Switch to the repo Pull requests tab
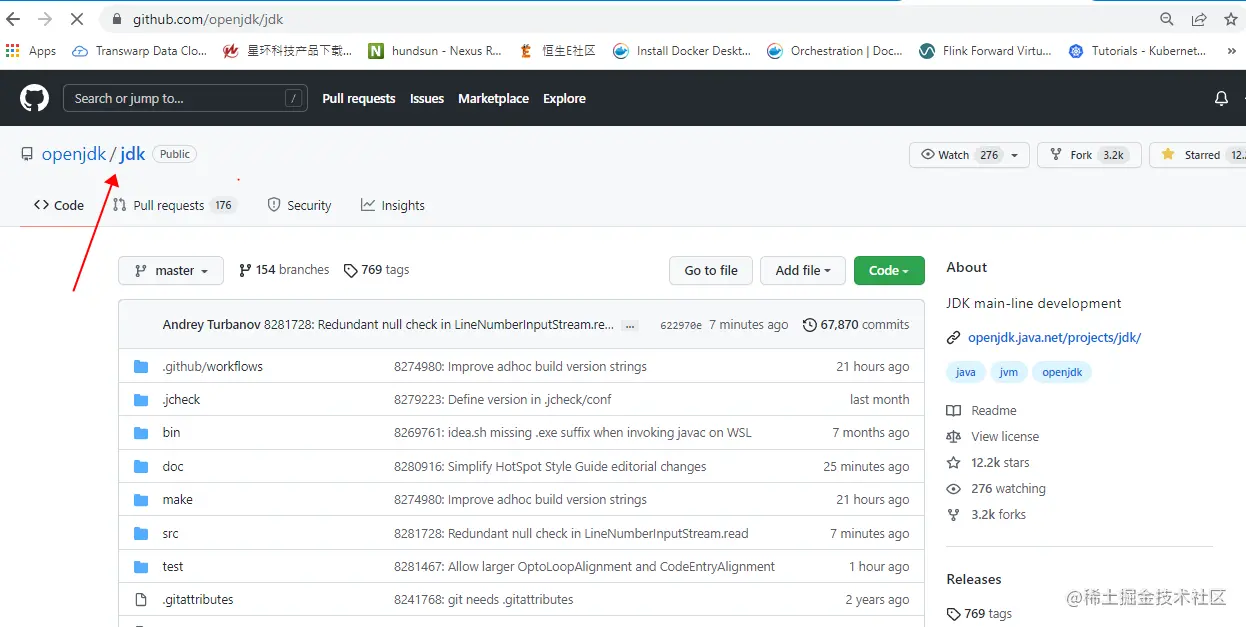Image resolution: width=1246 pixels, height=627 pixels. (174, 205)
